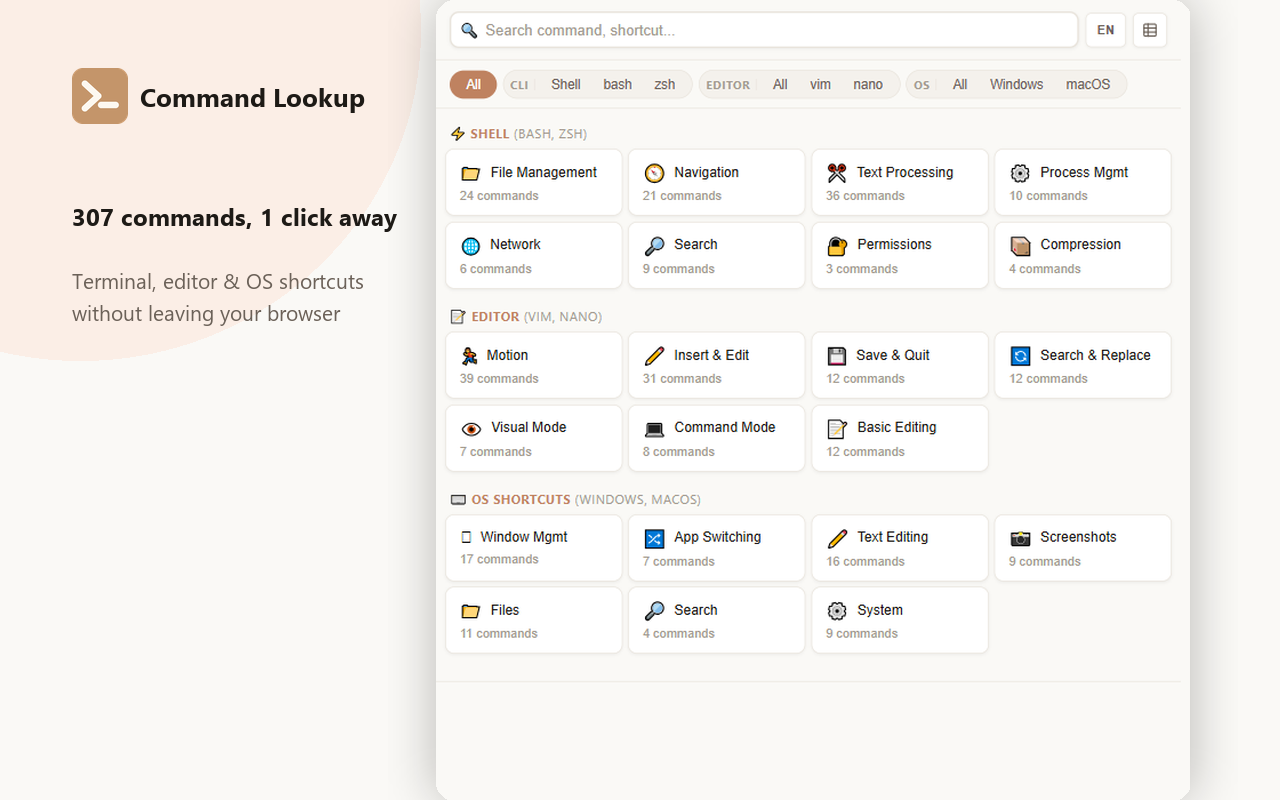Switch to table view using the grid icon

(1150, 30)
